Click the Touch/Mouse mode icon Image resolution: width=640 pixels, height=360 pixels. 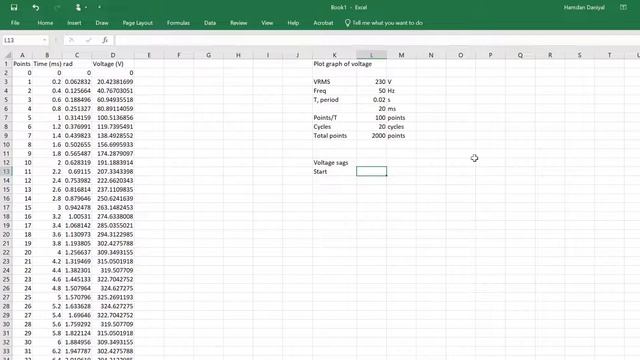[78, 7]
